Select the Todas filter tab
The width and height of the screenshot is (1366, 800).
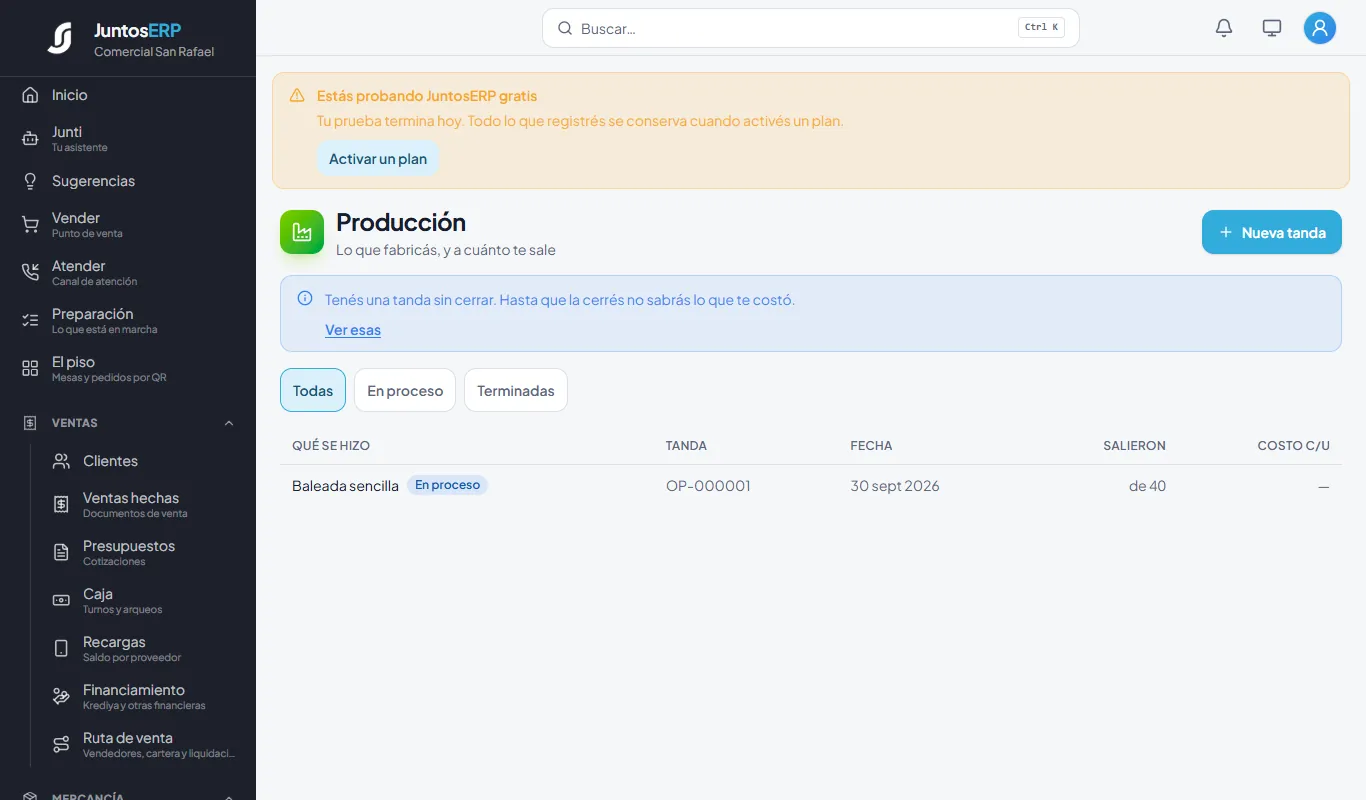click(313, 390)
